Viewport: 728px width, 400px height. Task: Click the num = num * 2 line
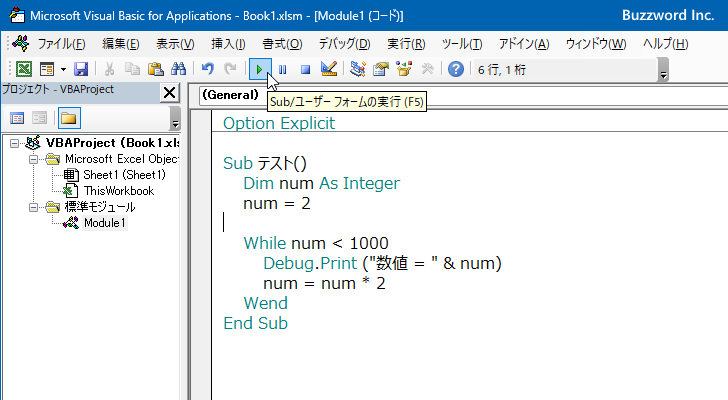324,283
